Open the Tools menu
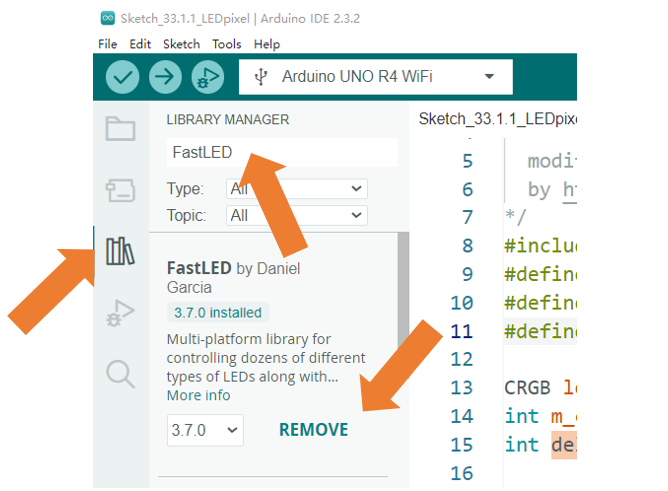The image size is (668, 491). (x=227, y=44)
